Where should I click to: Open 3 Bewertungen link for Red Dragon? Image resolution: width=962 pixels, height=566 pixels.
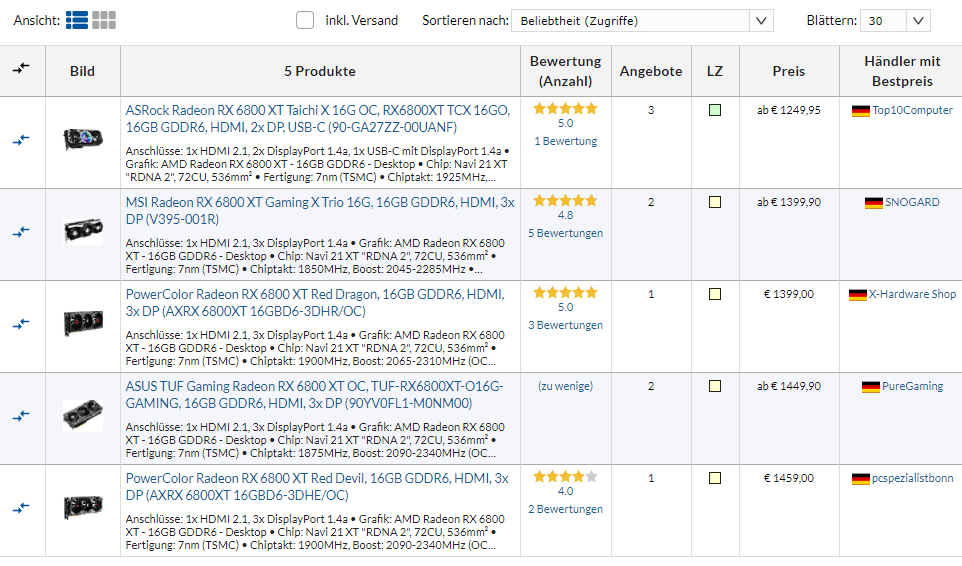566,325
